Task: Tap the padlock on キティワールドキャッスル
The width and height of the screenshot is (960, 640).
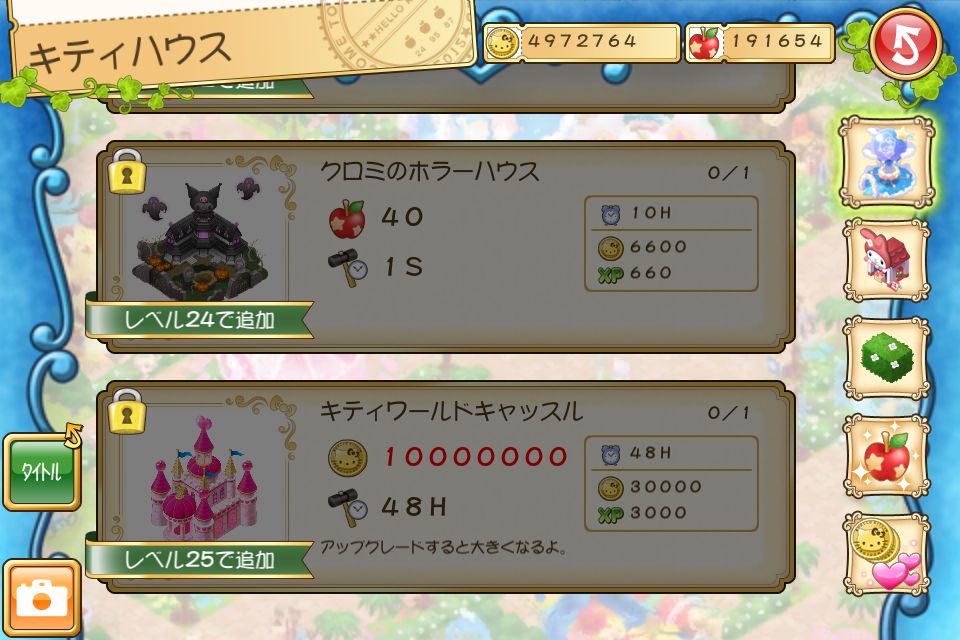Action: click(127, 412)
